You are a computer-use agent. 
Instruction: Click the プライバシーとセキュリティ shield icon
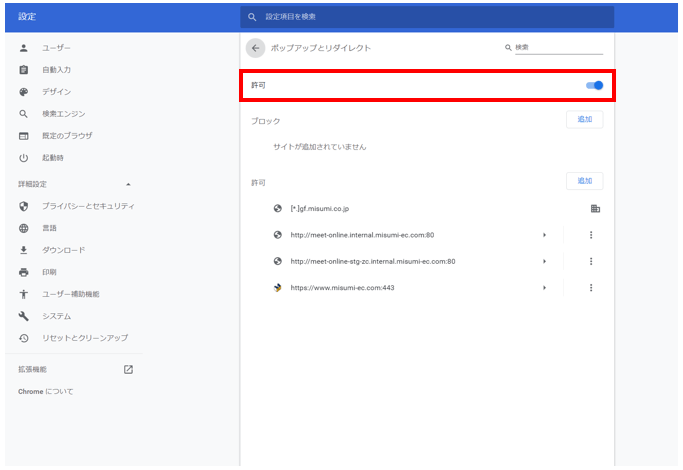(x=24, y=206)
